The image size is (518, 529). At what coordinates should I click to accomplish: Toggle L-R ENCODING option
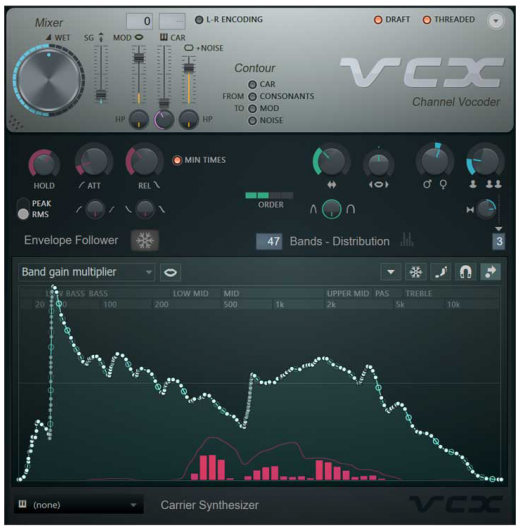[x=229, y=20]
